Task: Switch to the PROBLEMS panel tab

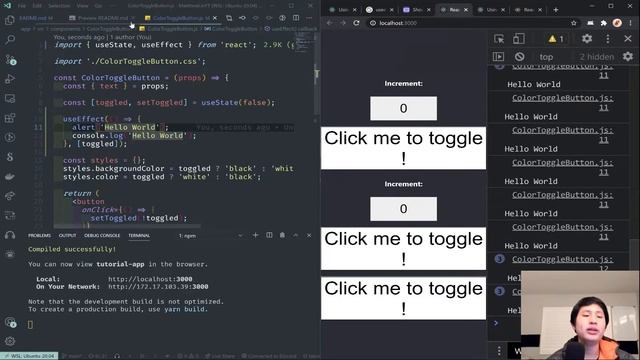Action: [x=39, y=236]
